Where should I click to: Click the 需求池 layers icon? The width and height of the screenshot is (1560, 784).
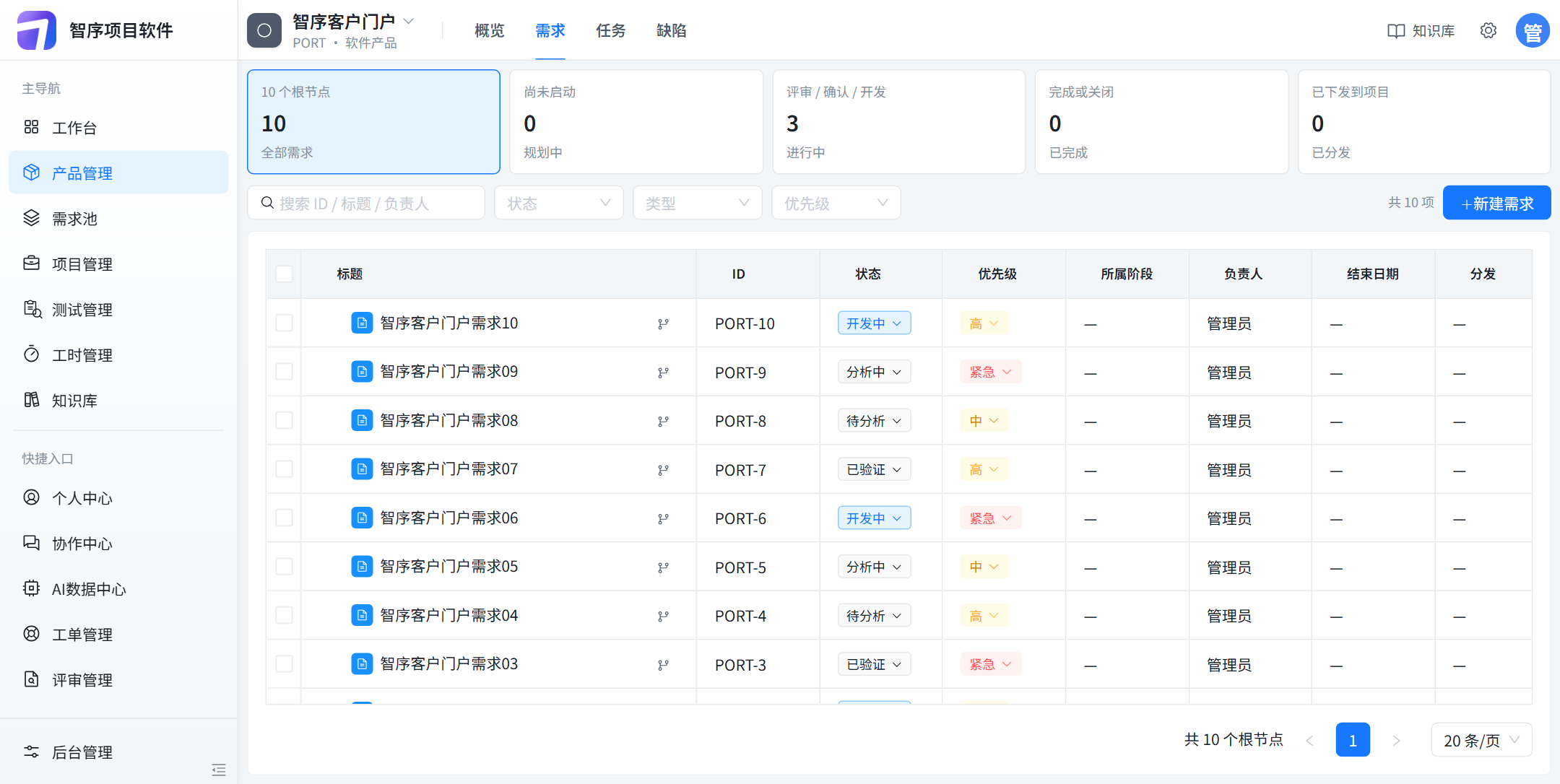coord(31,218)
